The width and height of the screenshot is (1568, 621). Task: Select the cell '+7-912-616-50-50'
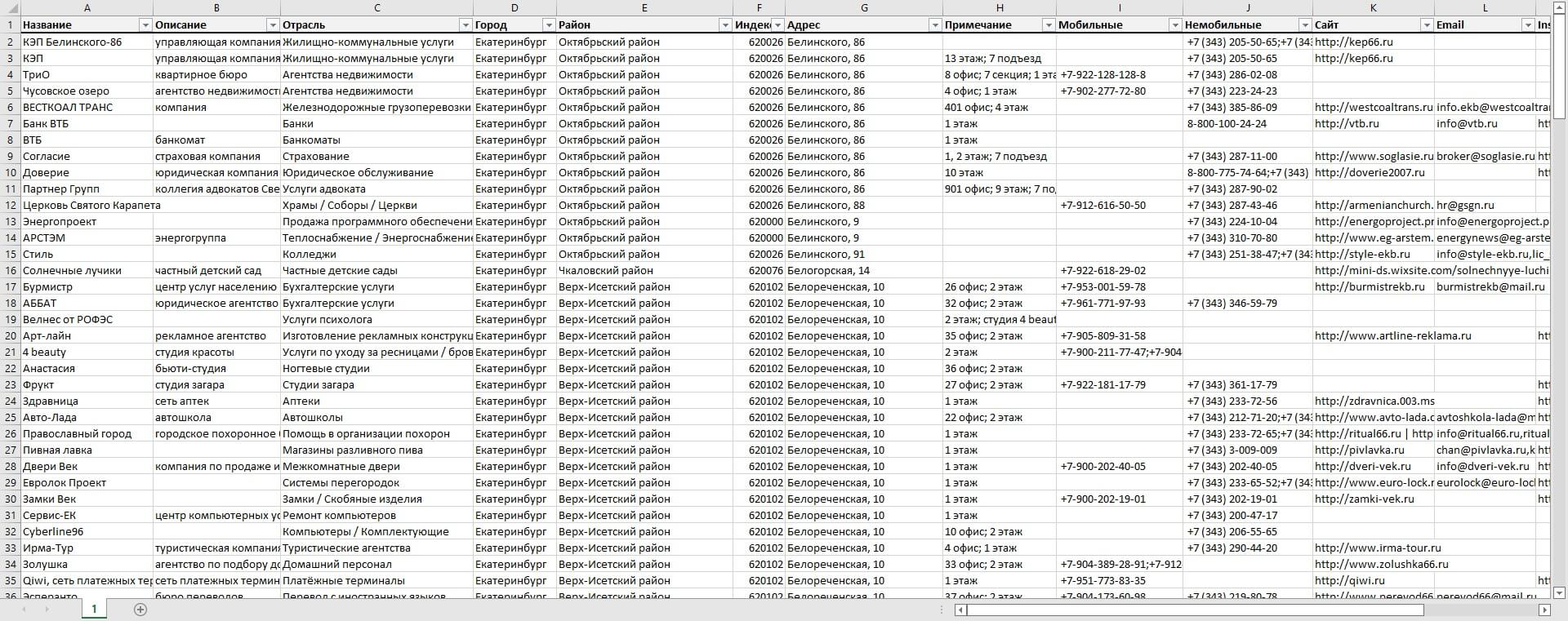[1120, 205]
